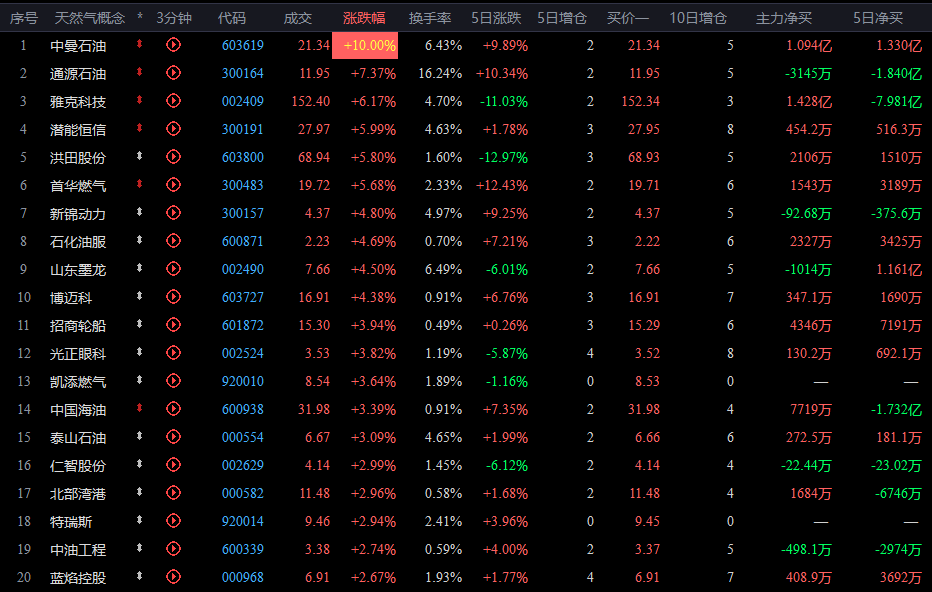Click the play icon in the 首华燃气 row

173,184
